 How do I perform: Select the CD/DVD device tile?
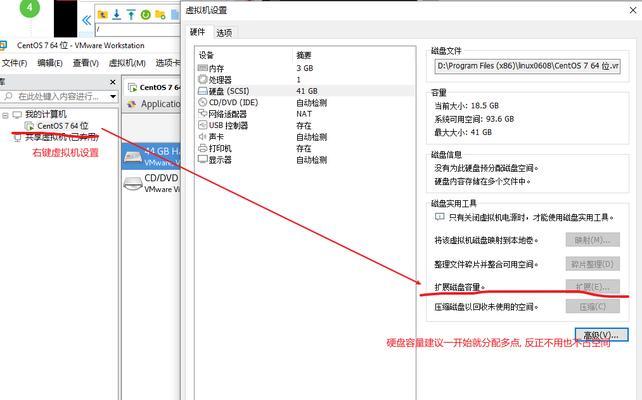(x=151, y=183)
